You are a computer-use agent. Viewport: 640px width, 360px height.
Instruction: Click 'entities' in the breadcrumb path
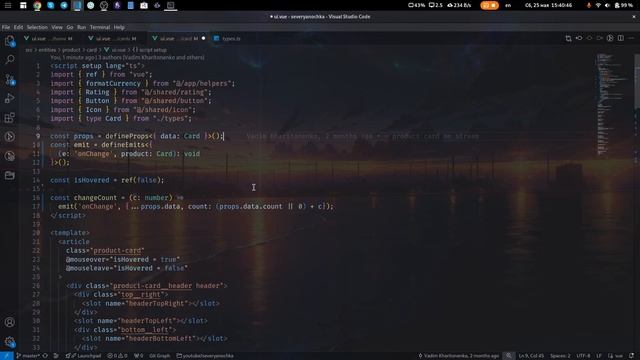(47, 50)
